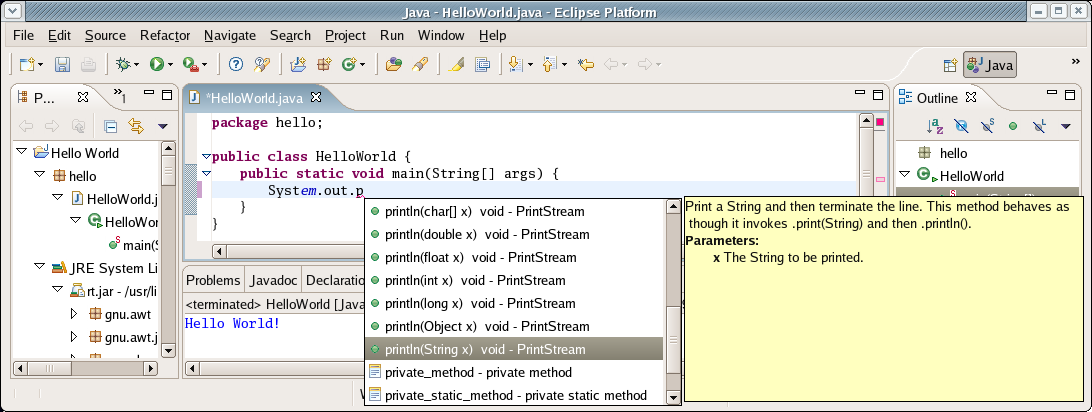Open Help with the question mark icon
The height and width of the screenshot is (412, 1092).
(x=236, y=64)
